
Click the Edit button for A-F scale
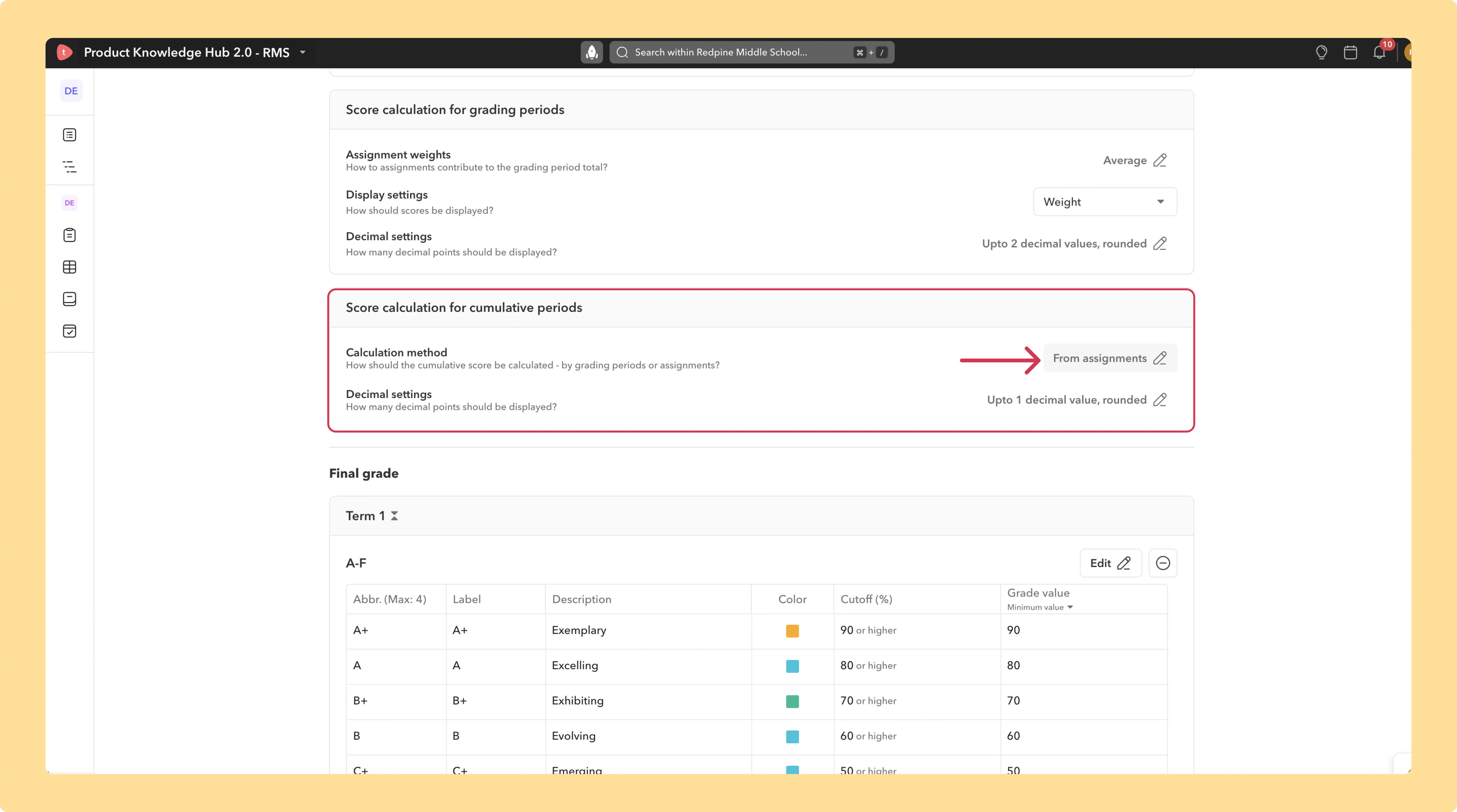point(1110,563)
